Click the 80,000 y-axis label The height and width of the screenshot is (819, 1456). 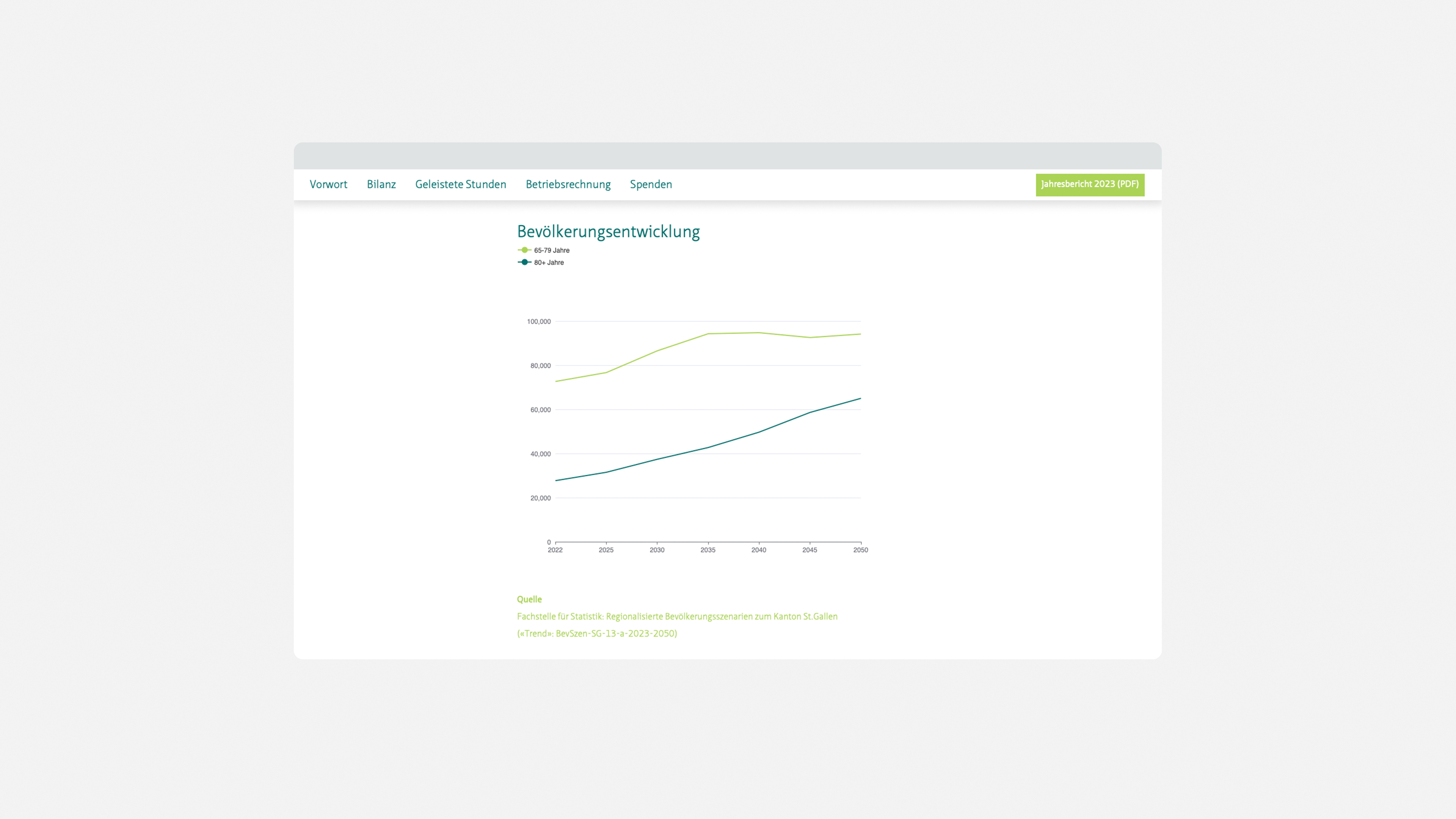tap(540, 366)
